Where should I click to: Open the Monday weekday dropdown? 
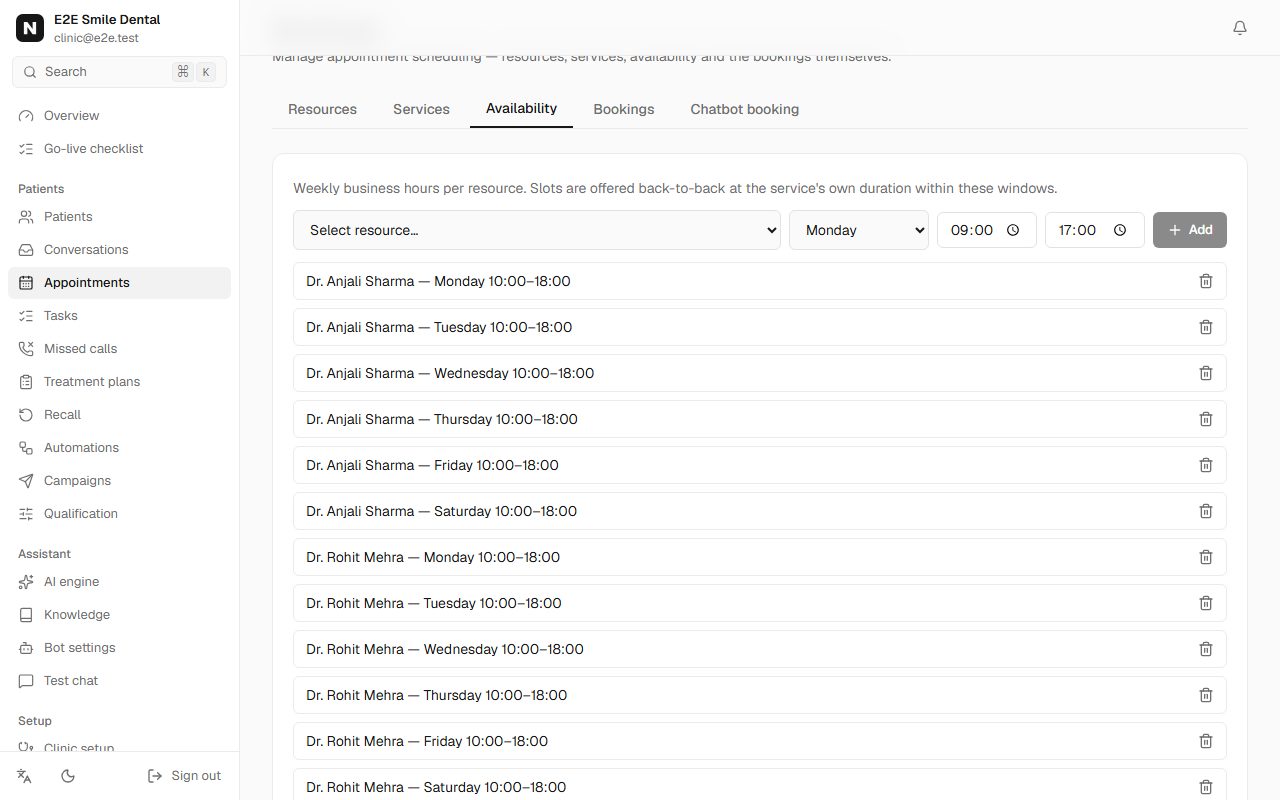pyautogui.click(x=859, y=230)
